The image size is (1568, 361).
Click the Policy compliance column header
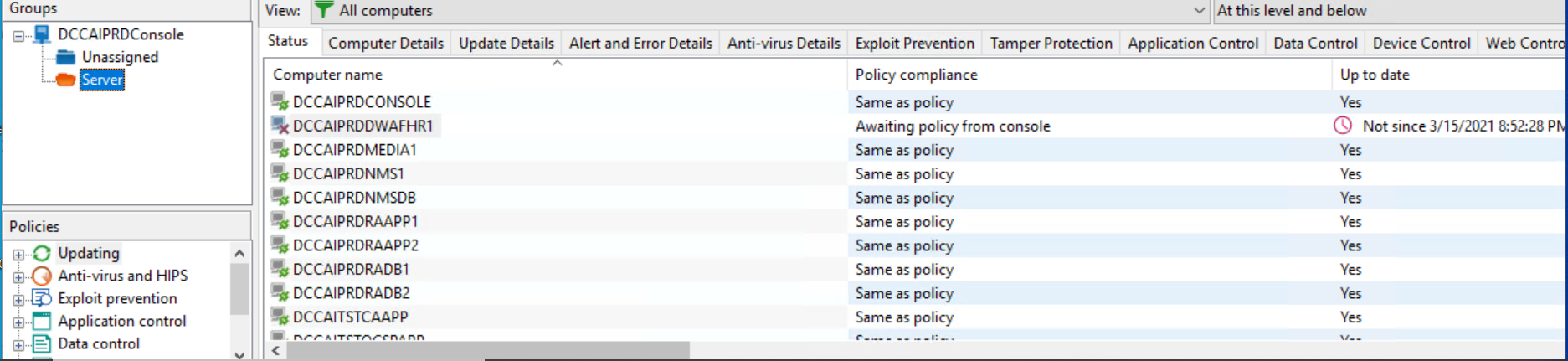coord(1089,75)
